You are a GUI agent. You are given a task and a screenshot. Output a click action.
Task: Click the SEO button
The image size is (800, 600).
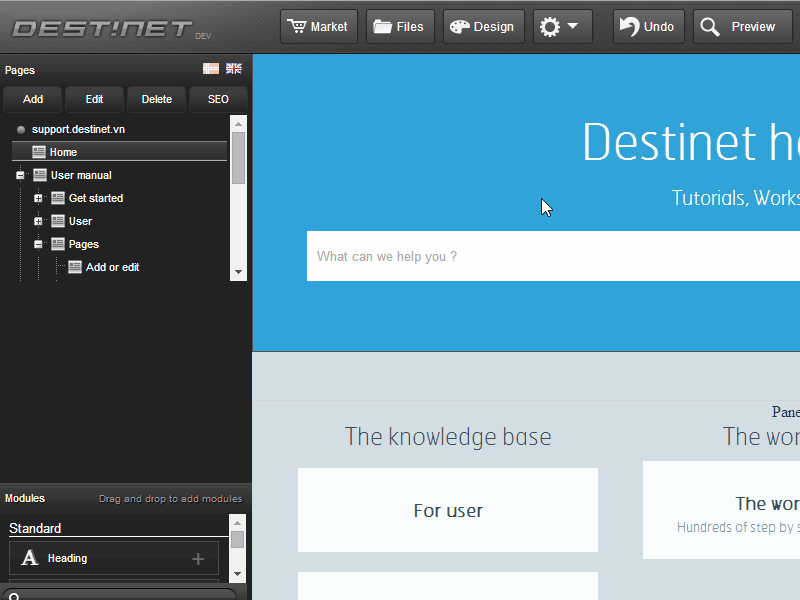(x=218, y=99)
